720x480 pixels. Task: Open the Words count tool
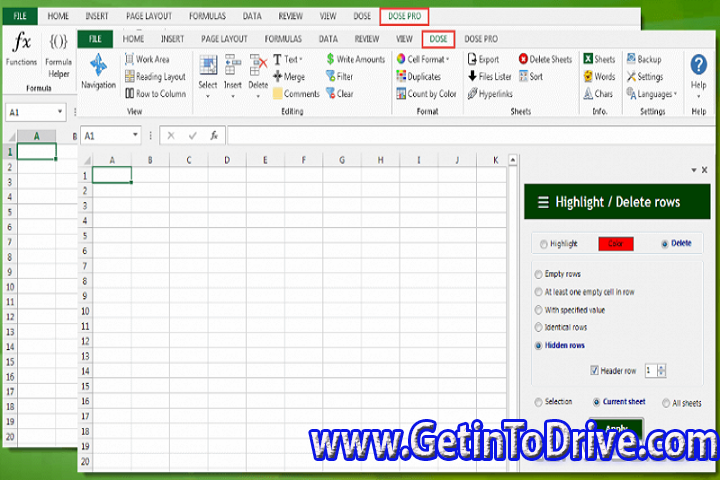pyautogui.click(x=599, y=76)
